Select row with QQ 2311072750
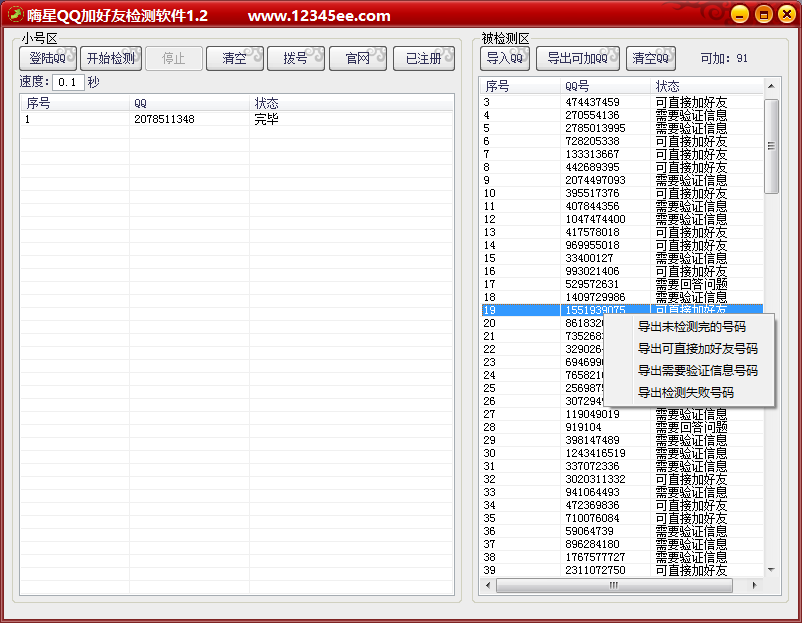802x623 pixels. tap(622, 570)
